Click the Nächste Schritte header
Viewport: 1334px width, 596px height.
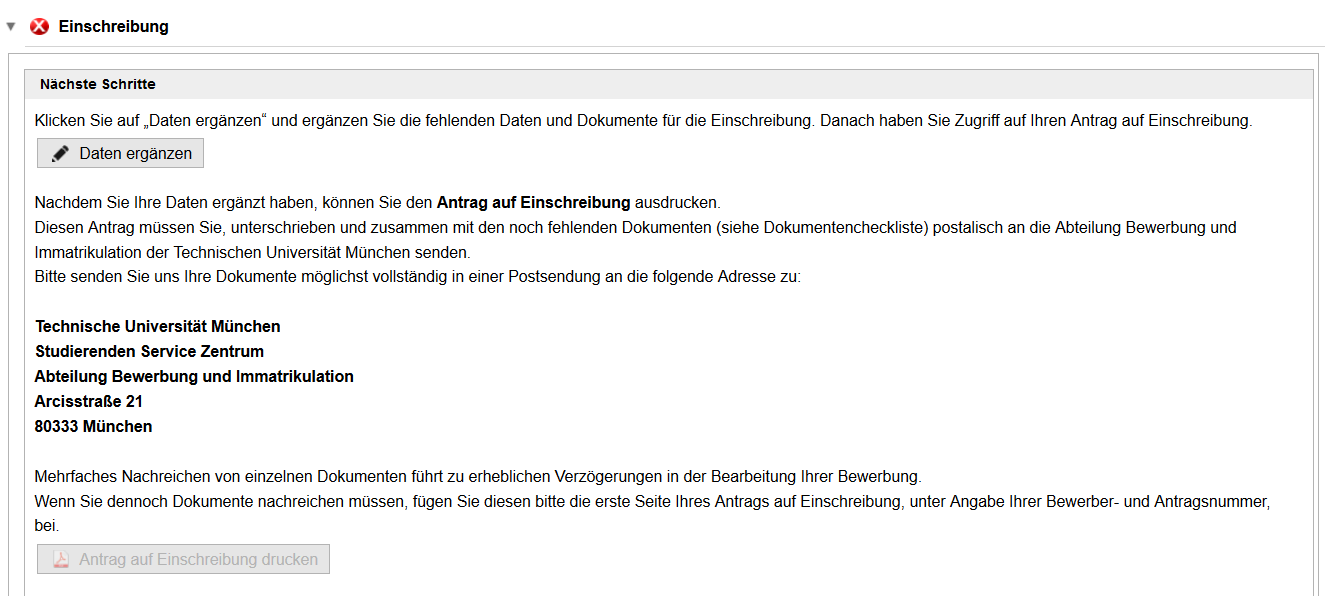(667, 84)
